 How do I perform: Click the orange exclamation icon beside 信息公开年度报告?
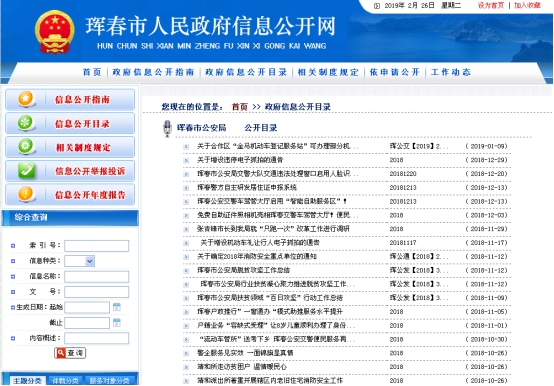pyautogui.click(x=25, y=194)
